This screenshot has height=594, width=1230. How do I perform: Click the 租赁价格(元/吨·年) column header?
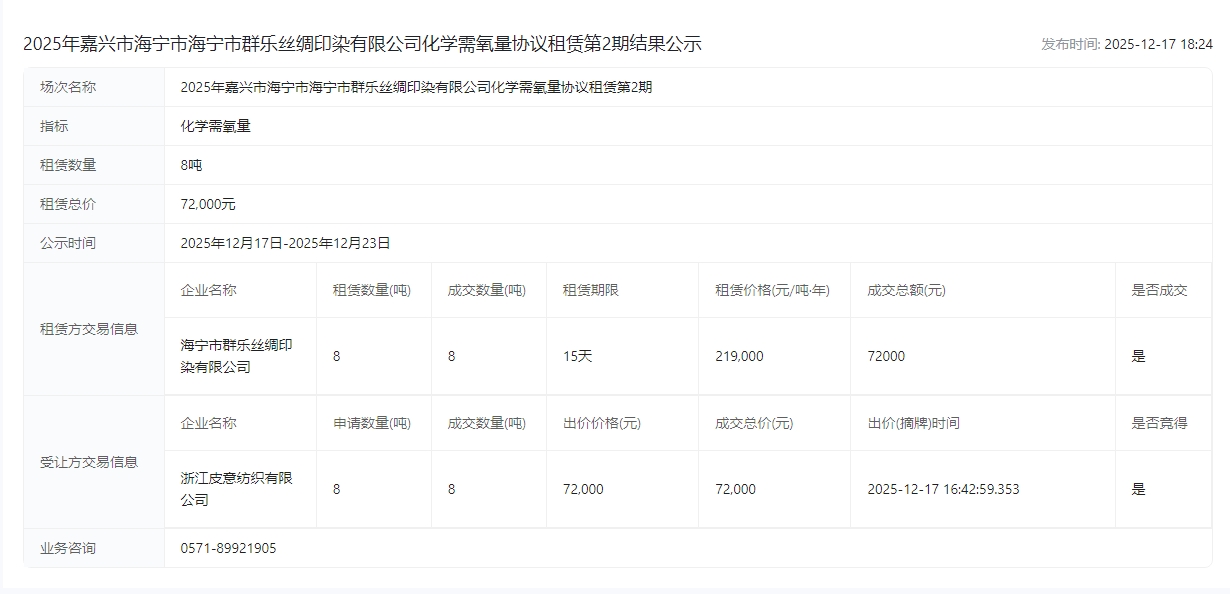772,290
